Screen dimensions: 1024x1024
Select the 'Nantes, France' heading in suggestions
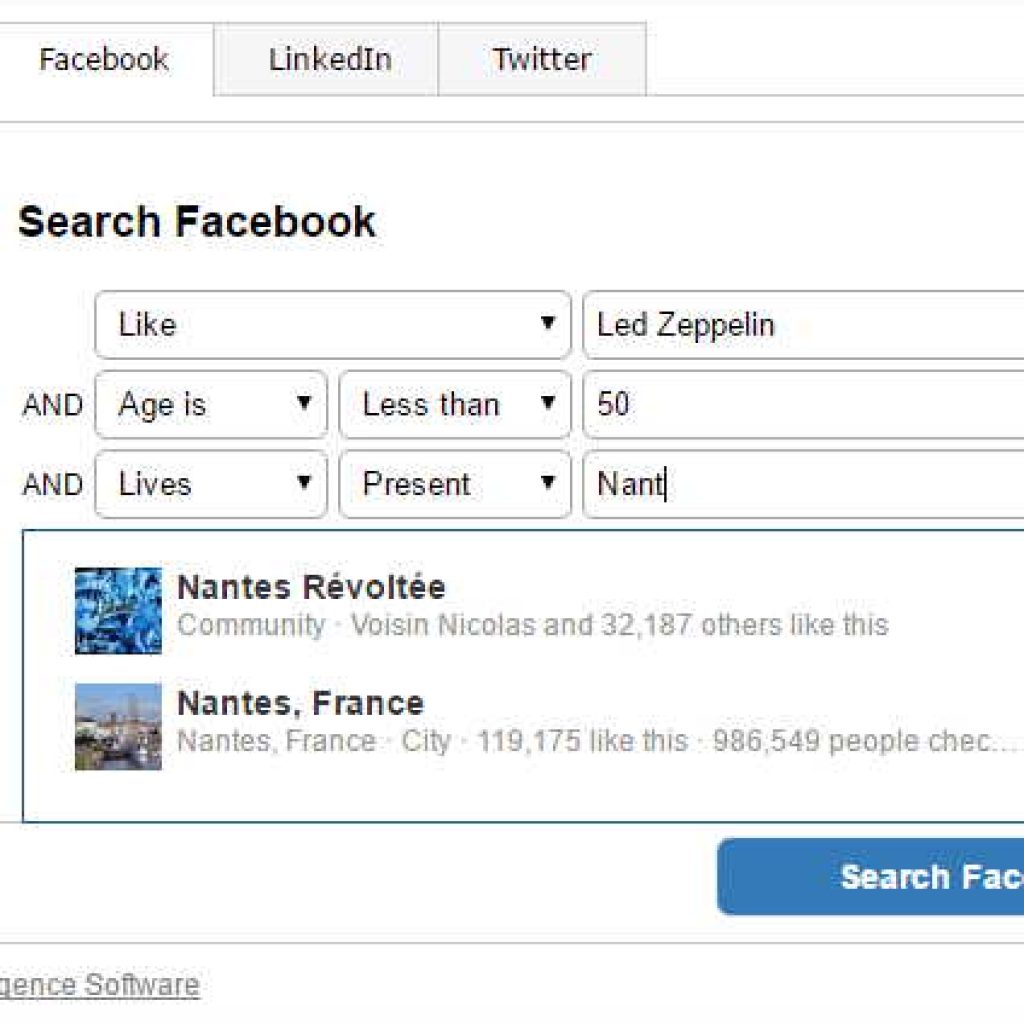[301, 703]
